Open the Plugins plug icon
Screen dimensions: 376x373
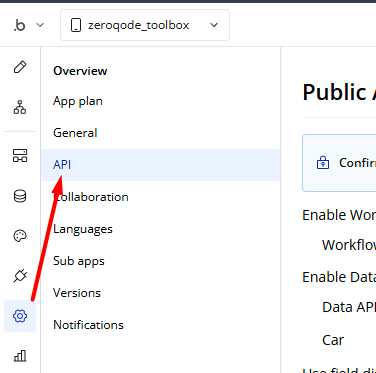point(20,276)
